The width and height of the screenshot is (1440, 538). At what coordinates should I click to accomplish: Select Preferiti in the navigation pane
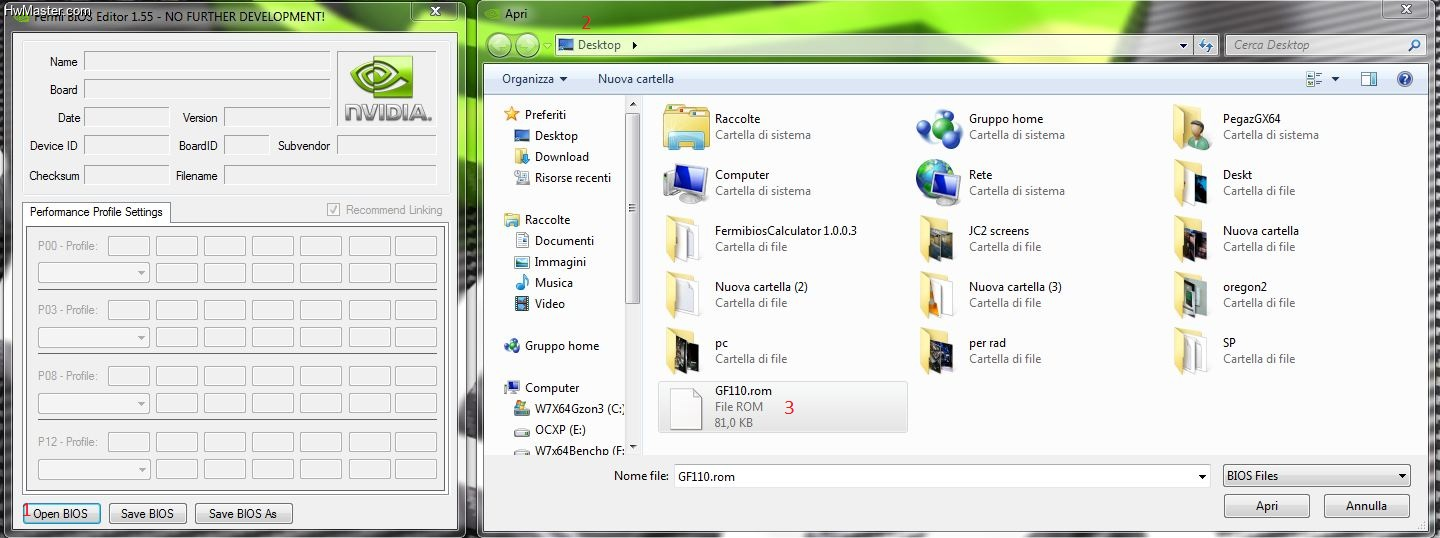click(545, 115)
